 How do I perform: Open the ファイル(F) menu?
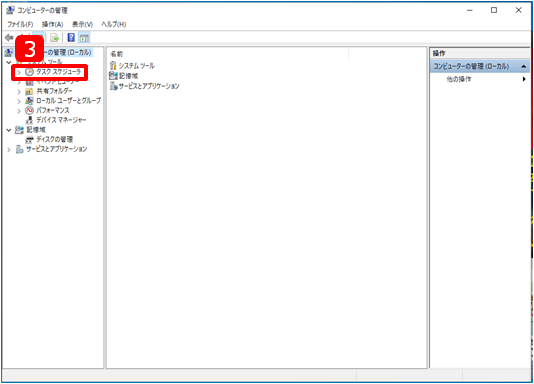tap(20, 25)
